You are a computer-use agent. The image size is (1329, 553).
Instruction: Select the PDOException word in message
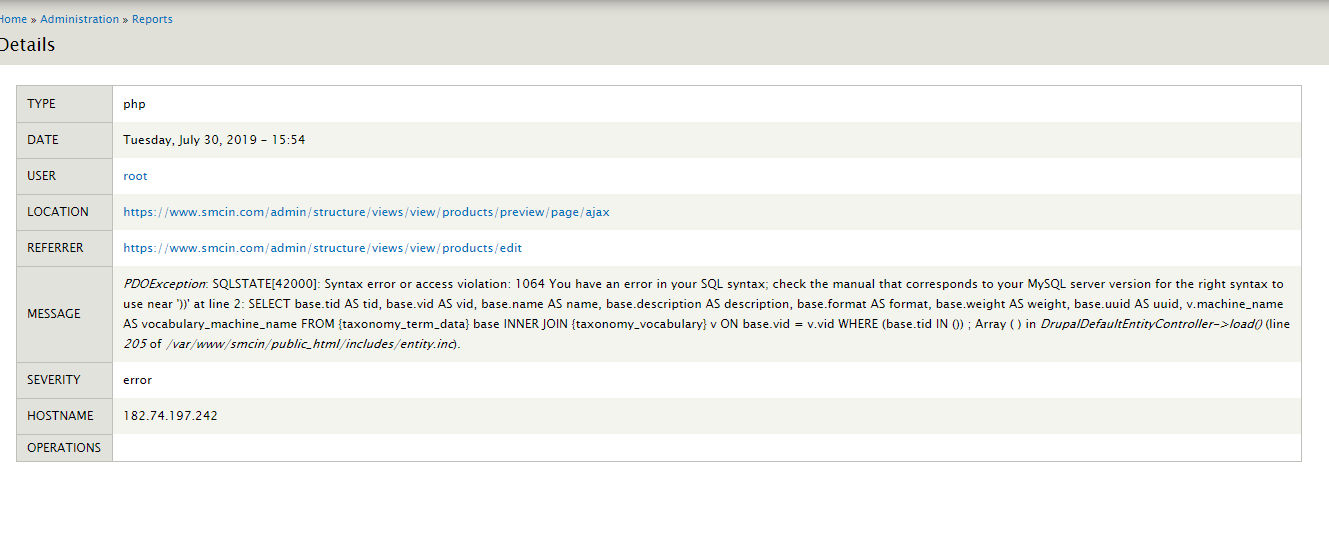164,284
